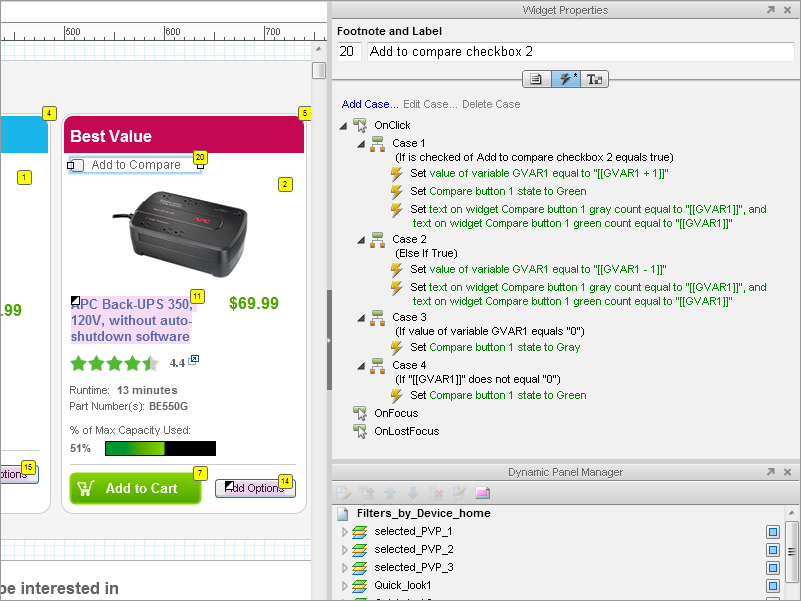The height and width of the screenshot is (601, 801).
Task: Toggle visibility of selected_PVP_3 panel
Action: click(x=773, y=568)
